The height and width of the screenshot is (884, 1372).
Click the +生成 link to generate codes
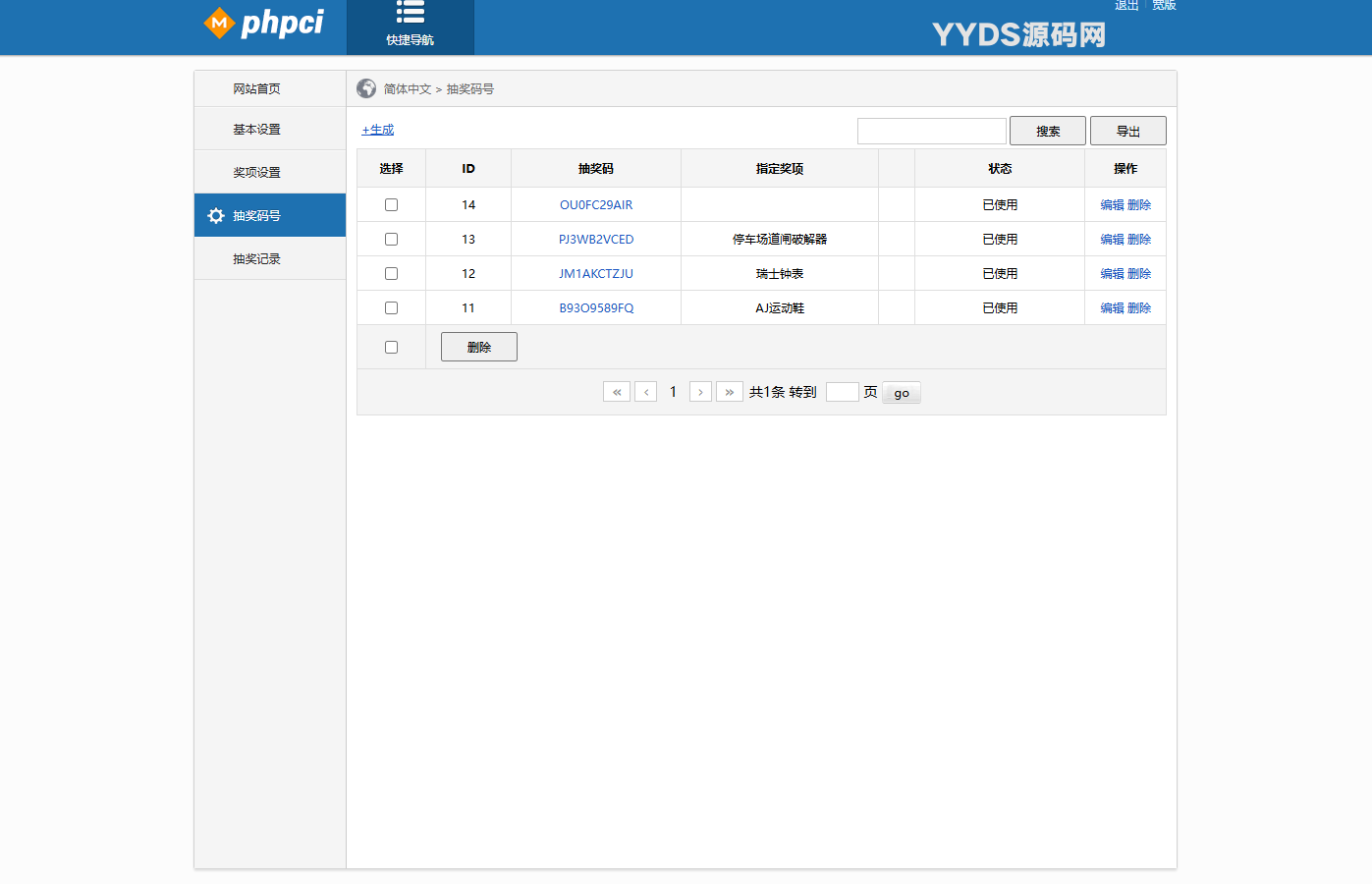coord(377,129)
